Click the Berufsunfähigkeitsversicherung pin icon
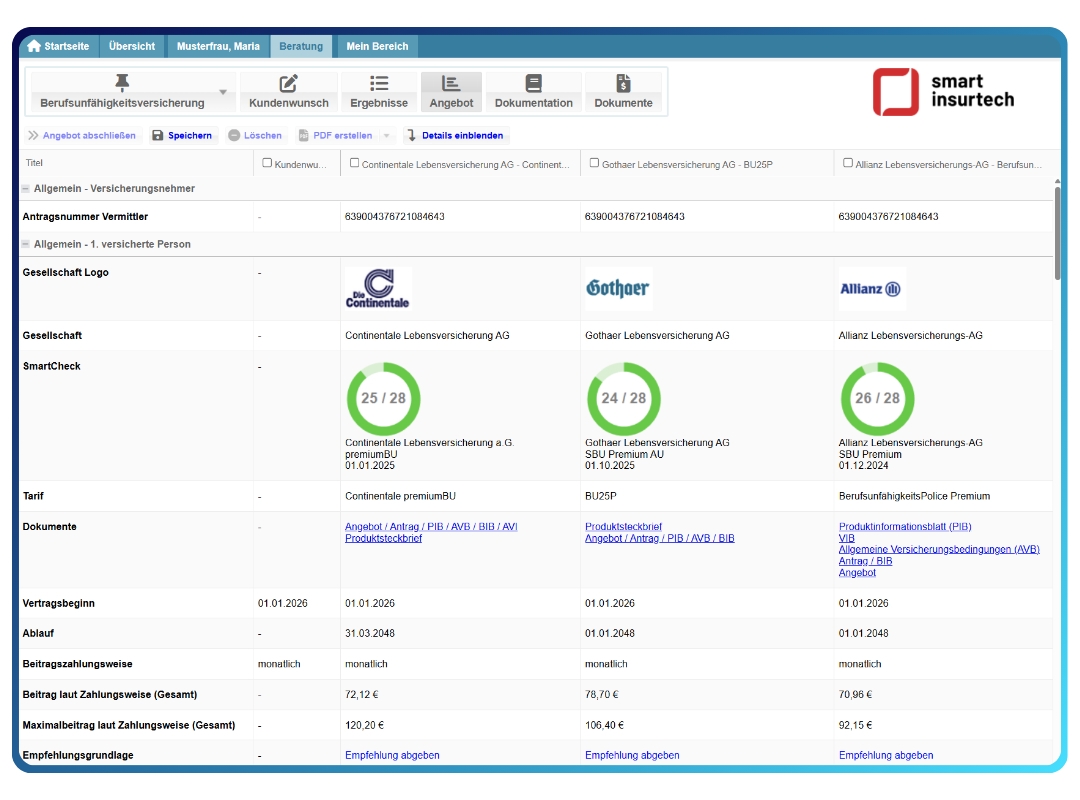The height and width of the screenshot is (800, 1080). (x=122, y=83)
